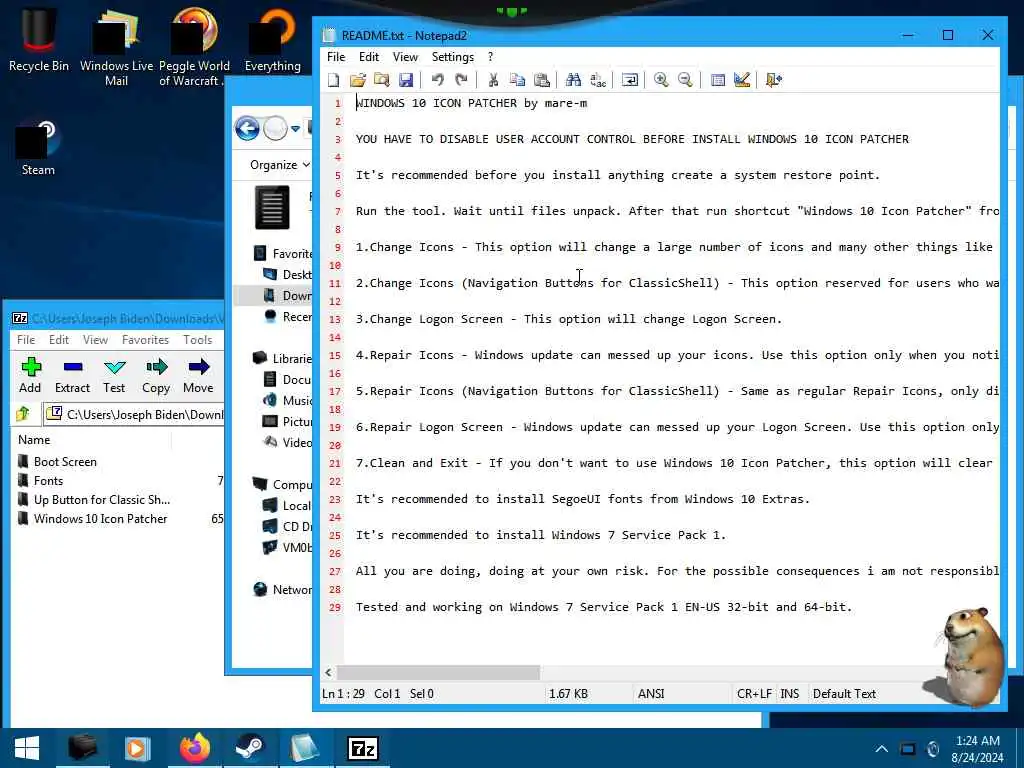Open Find with the binoculars icon

(x=573, y=80)
